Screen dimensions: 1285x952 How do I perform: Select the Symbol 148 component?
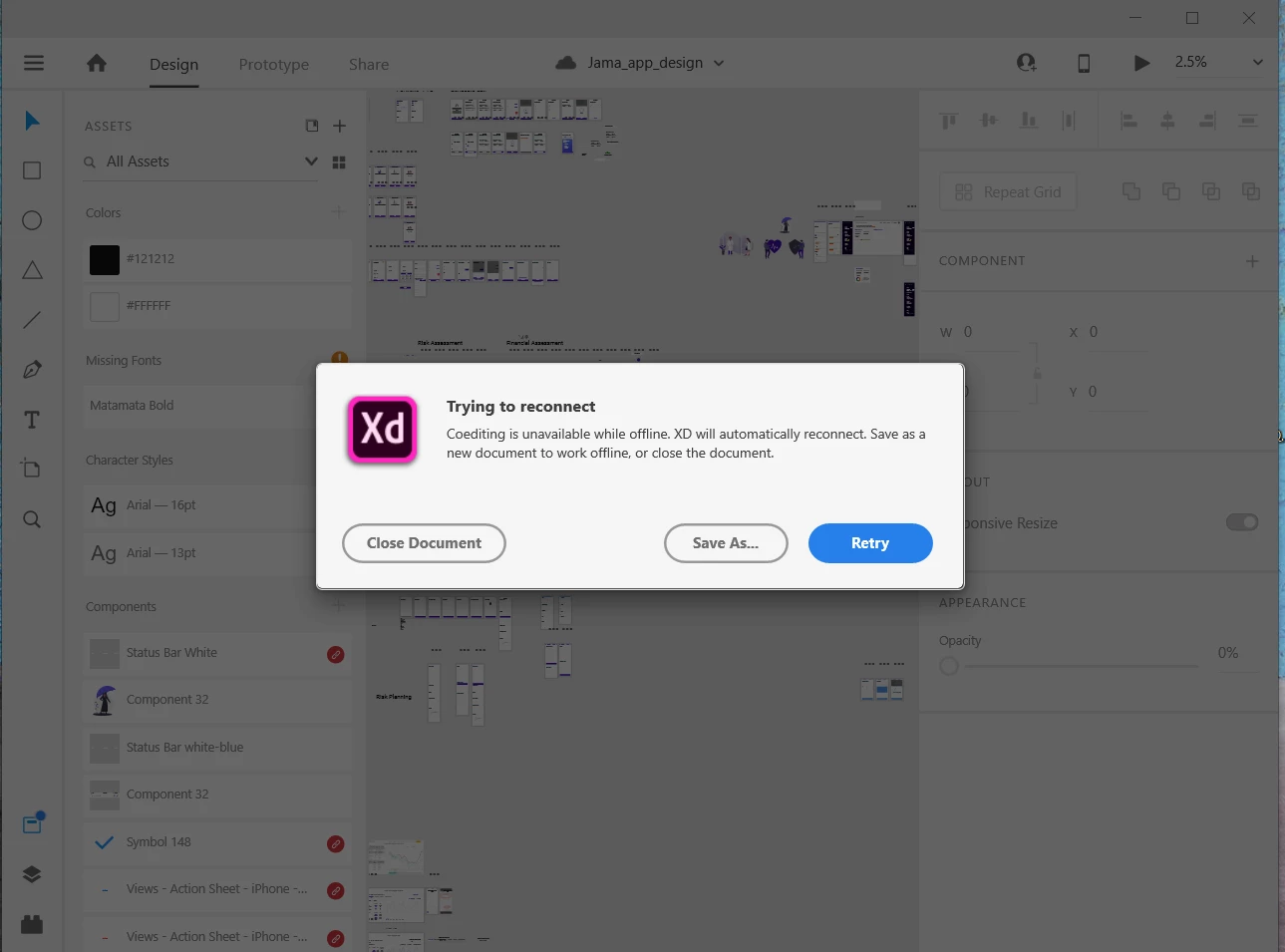(x=217, y=842)
